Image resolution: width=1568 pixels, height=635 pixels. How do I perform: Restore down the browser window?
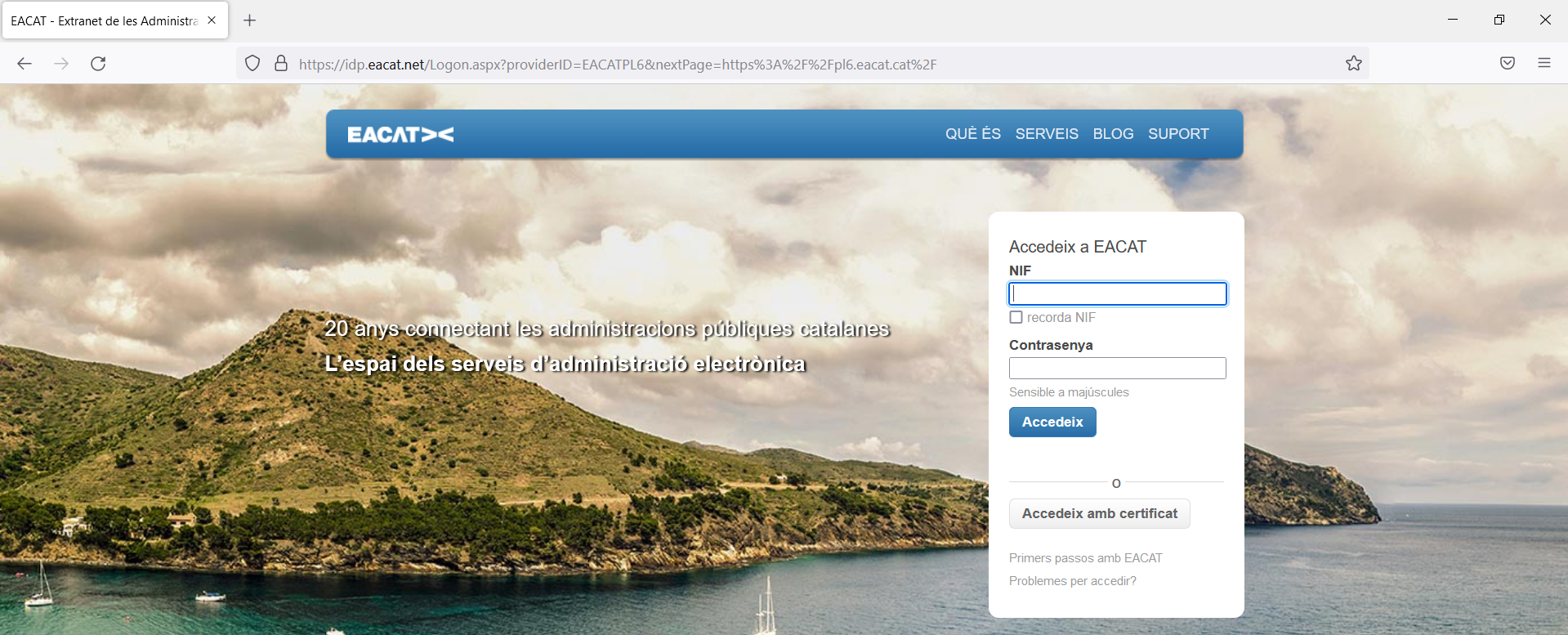pyautogui.click(x=1499, y=20)
